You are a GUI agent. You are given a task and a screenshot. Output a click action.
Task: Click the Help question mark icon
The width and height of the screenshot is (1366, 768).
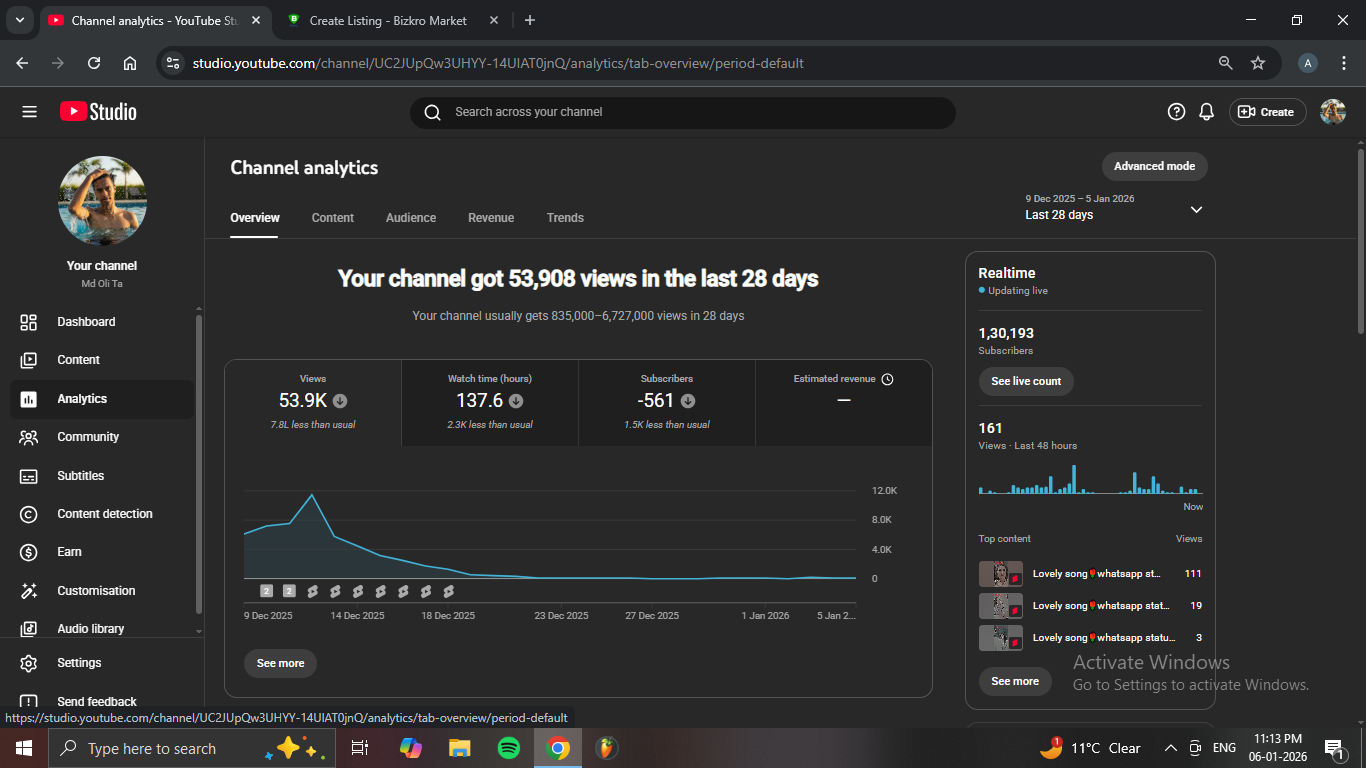pos(1176,112)
